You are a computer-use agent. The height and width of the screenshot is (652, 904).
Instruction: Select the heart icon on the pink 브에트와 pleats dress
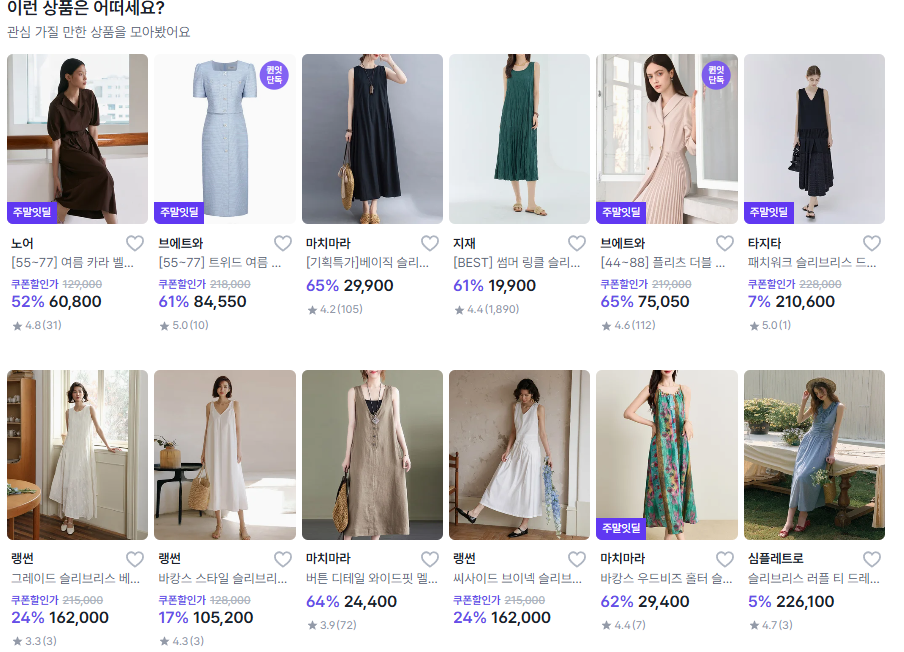coord(725,242)
